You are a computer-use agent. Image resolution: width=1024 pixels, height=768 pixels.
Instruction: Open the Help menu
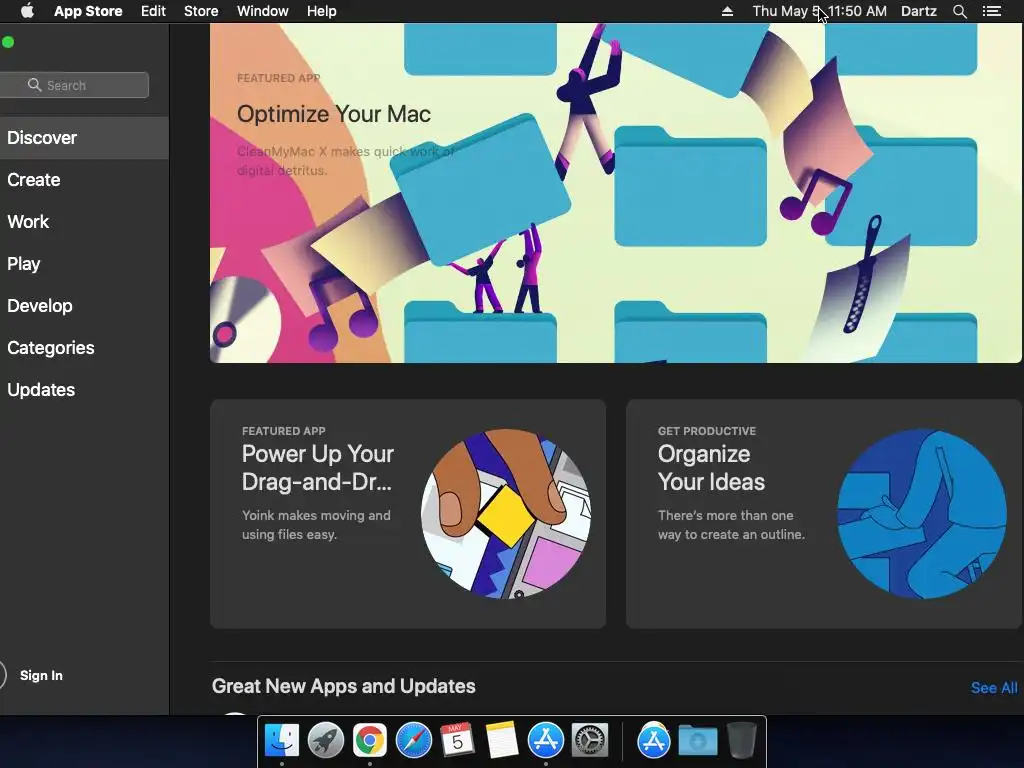(x=321, y=11)
